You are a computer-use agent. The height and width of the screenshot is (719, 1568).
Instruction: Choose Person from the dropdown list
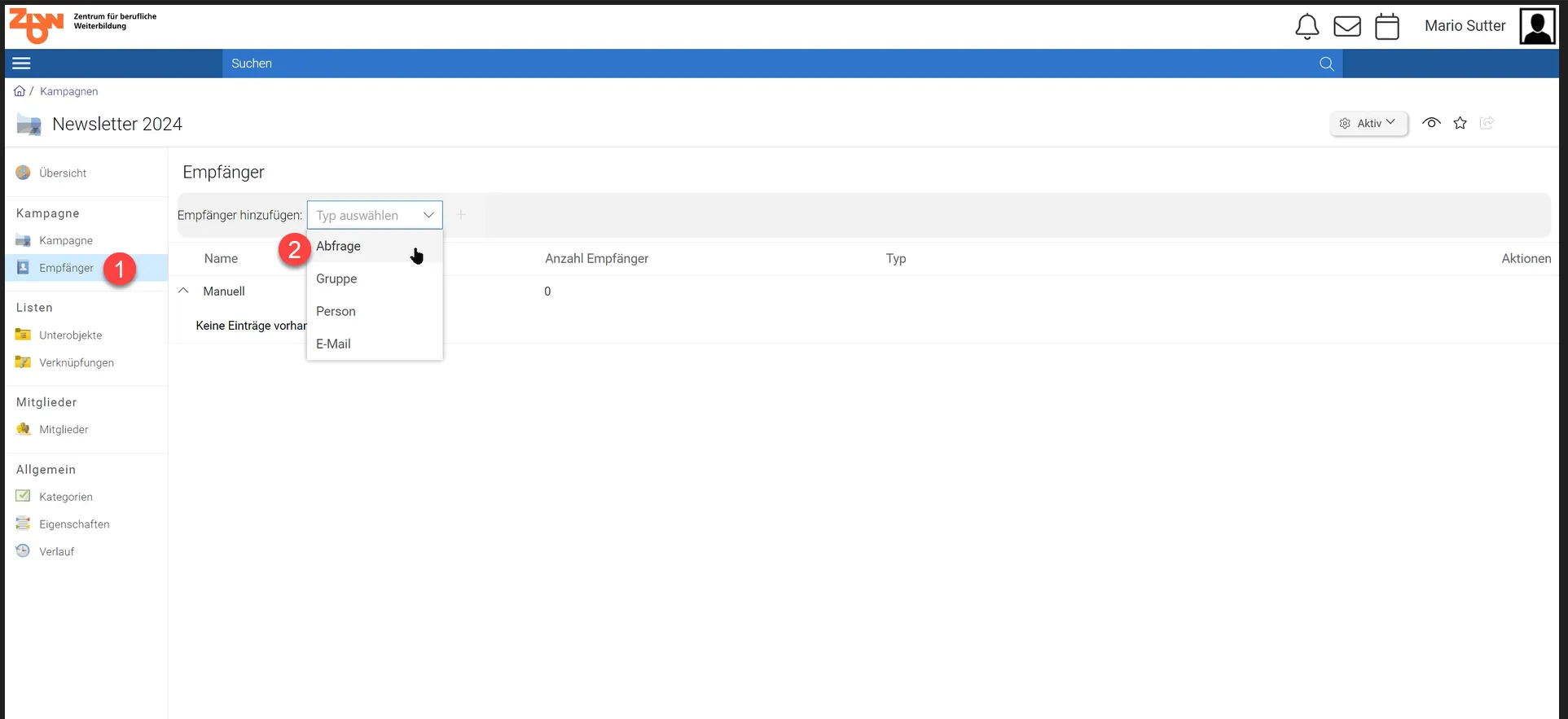pyautogui.click(x=375, y=311)
